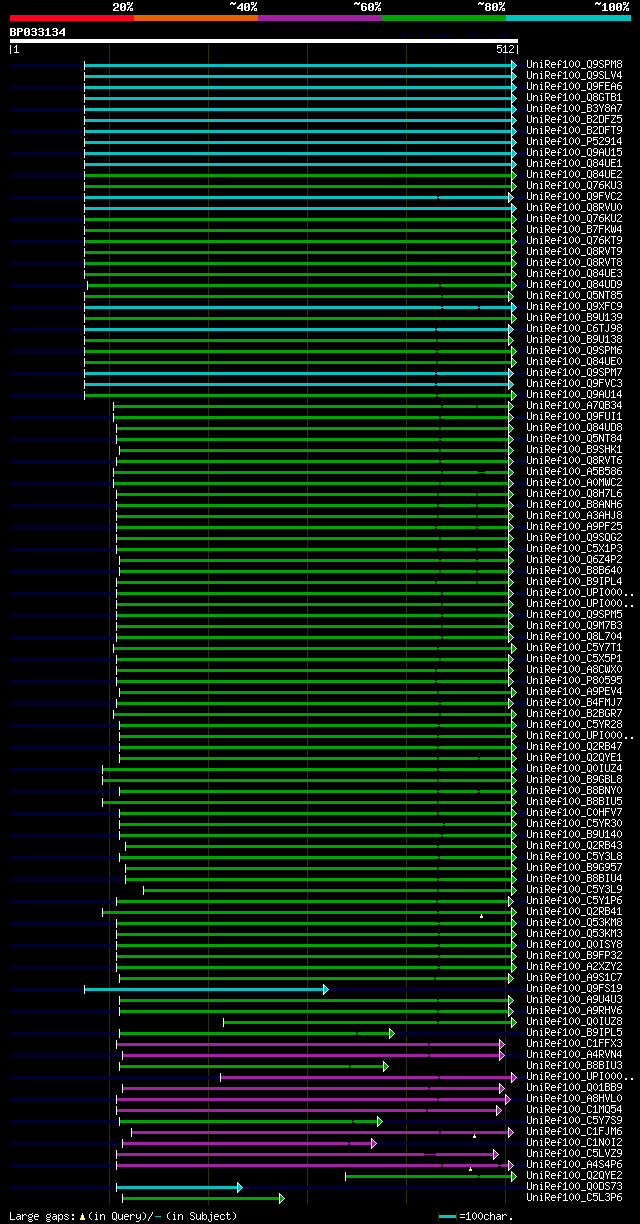The image size is (640, 1224).
Task: Click the purple alignment bar for UniRef100_C1FFX3
Action: click(x=311, y=1044)
